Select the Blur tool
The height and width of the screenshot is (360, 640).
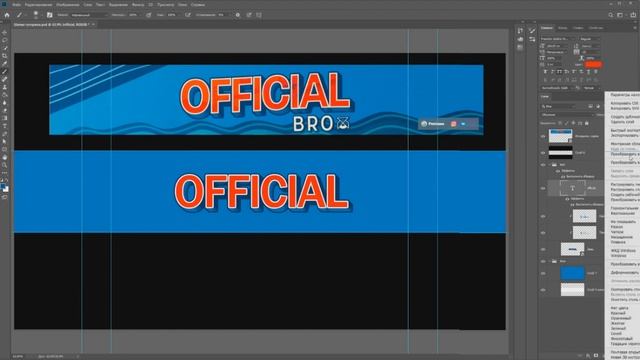pos(4,102)
